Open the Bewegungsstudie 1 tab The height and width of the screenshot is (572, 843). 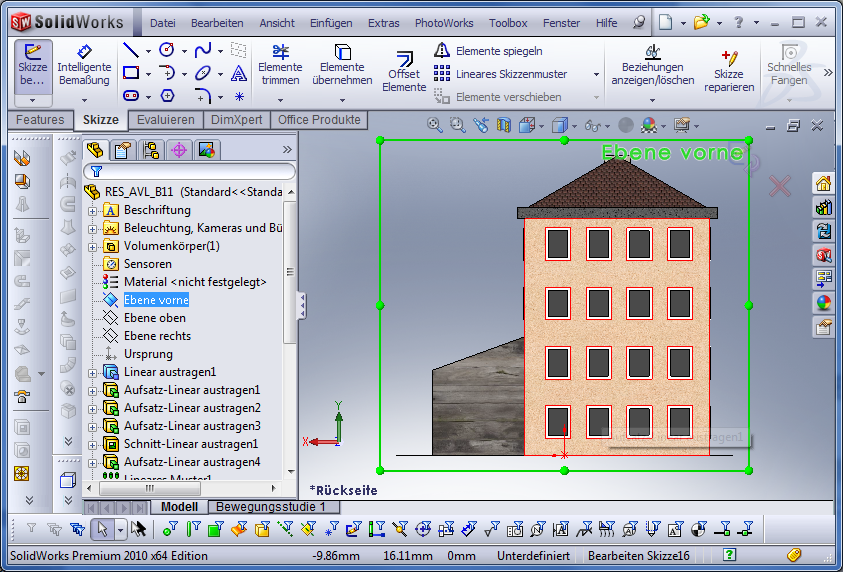click(273, 507)
